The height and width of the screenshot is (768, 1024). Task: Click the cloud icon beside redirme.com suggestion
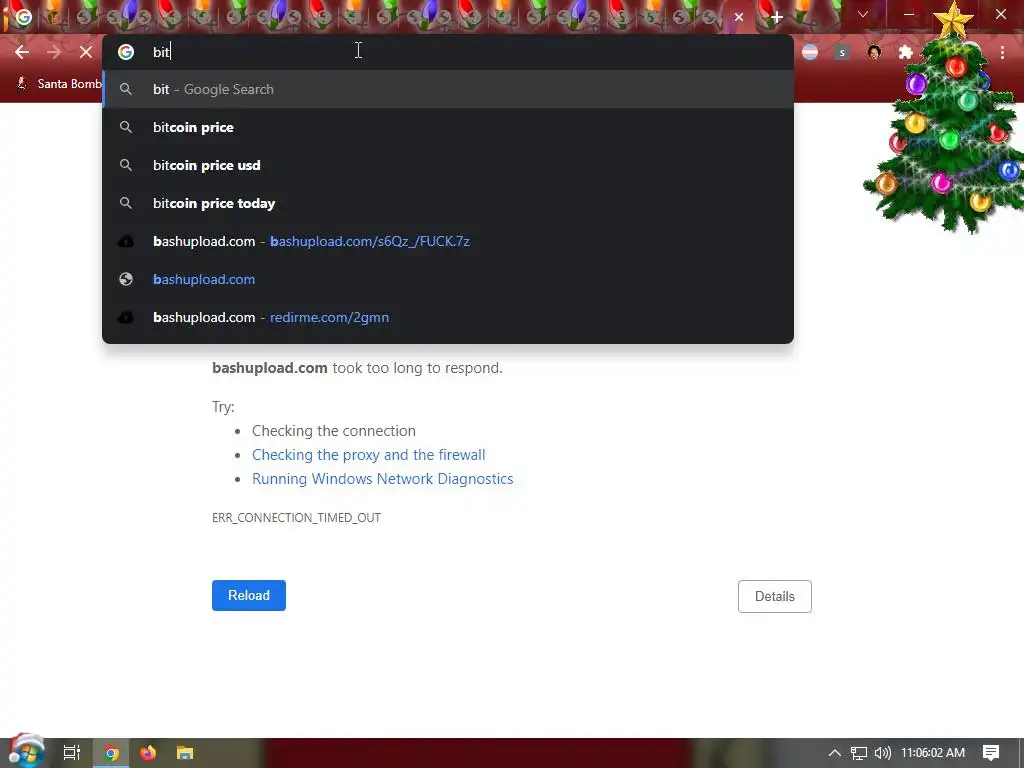(126, 317)
